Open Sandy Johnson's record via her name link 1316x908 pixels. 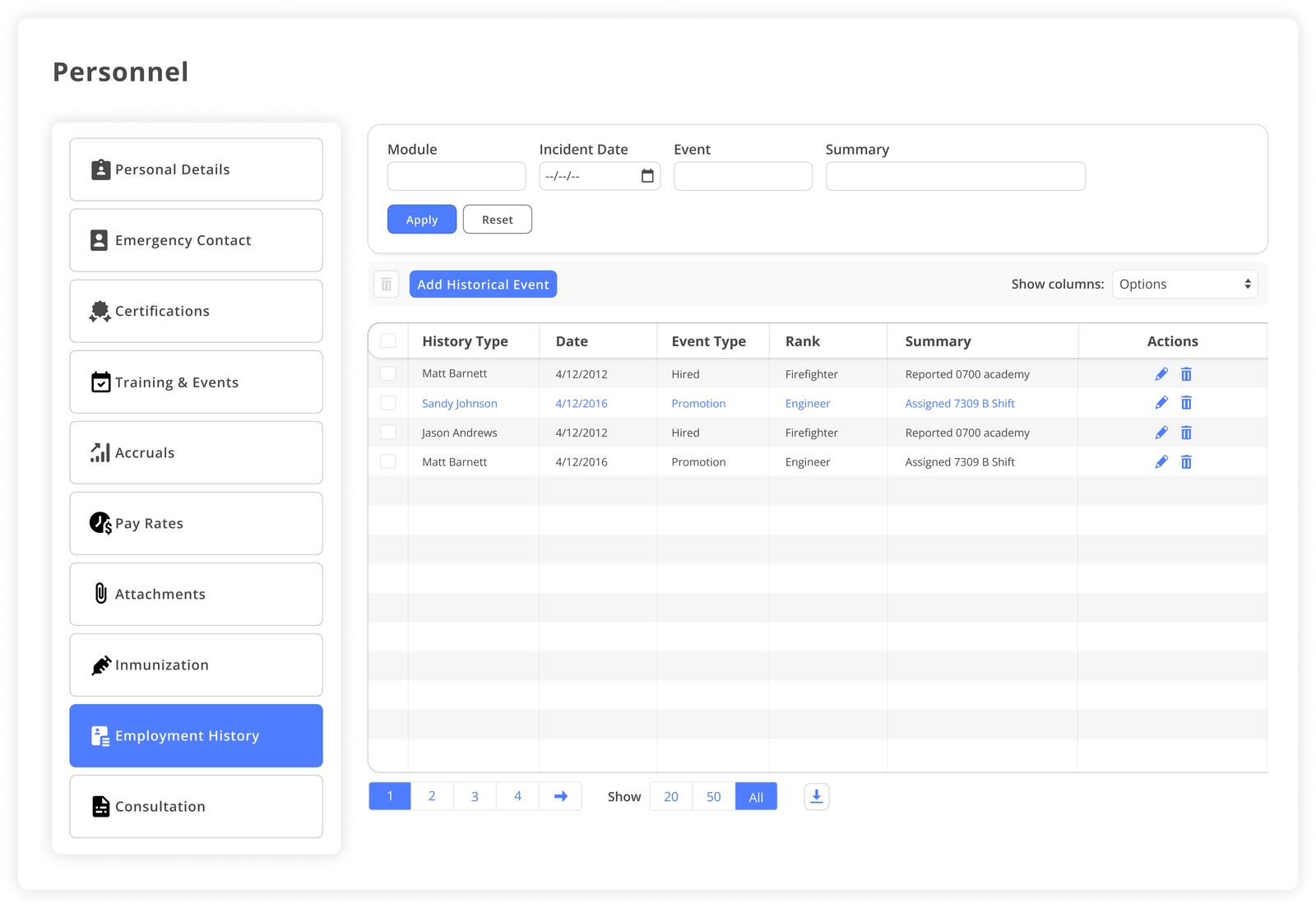459,403
